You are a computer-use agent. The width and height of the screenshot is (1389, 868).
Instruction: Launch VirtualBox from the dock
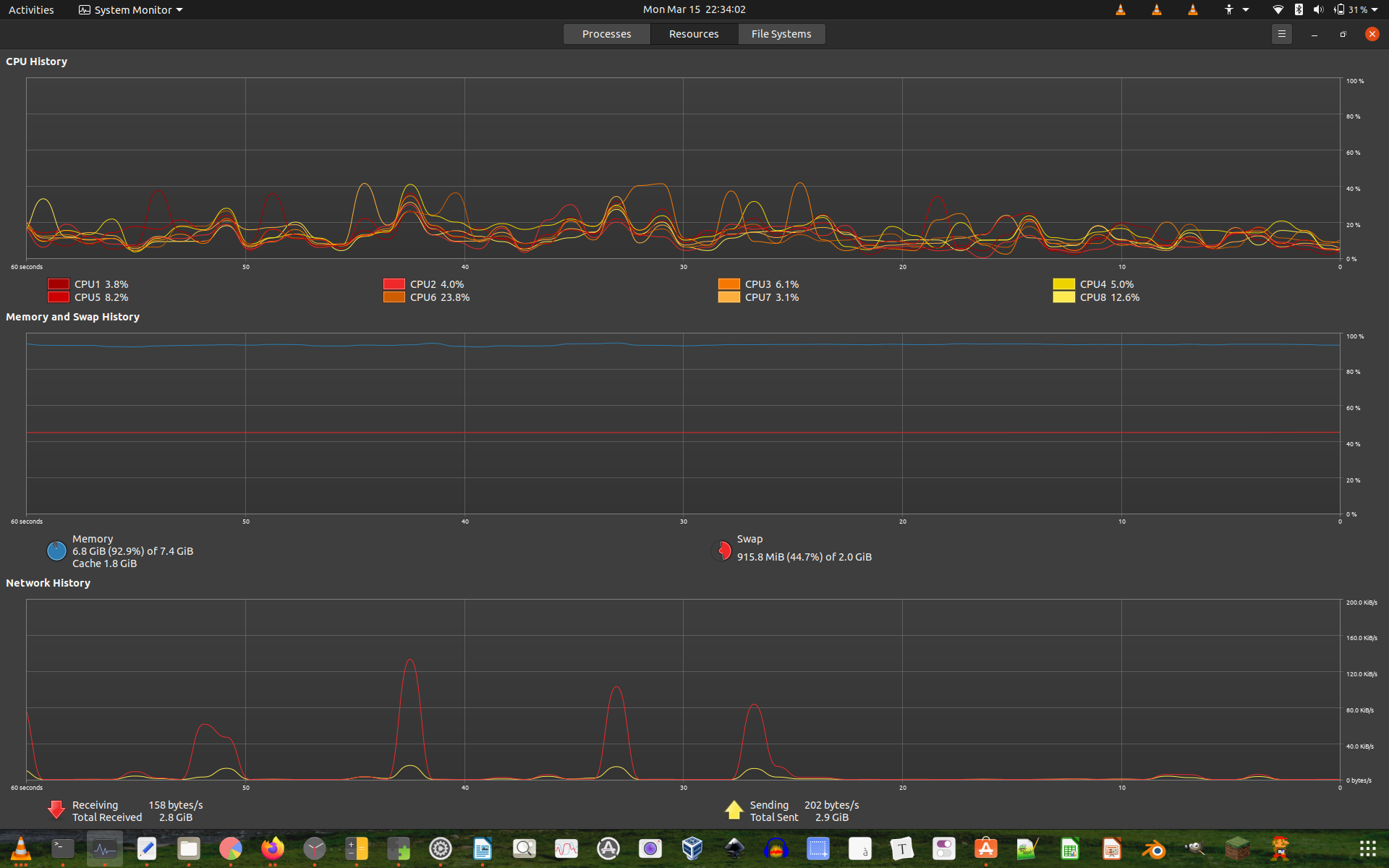(692, 848)
